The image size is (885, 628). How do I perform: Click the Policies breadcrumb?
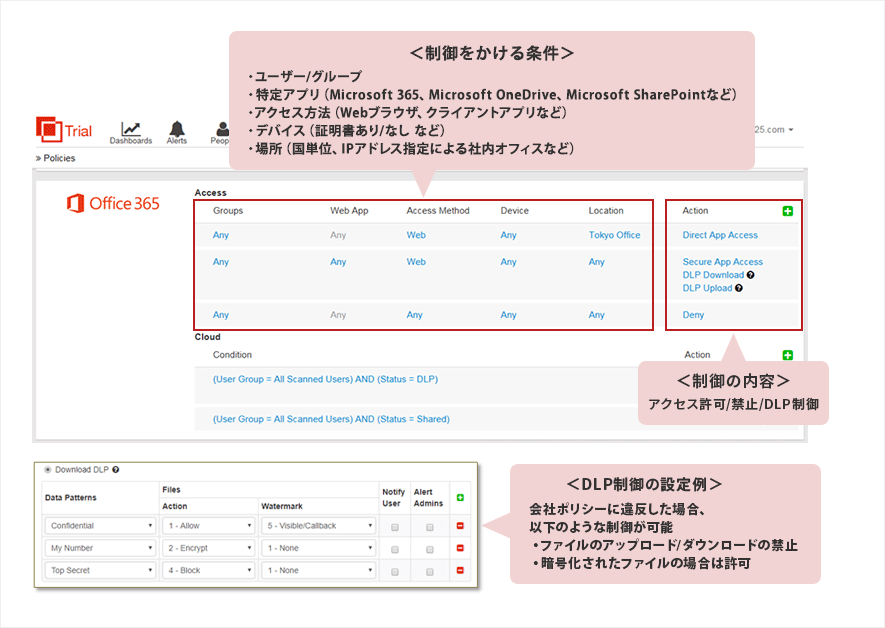[x=59, y=158]
